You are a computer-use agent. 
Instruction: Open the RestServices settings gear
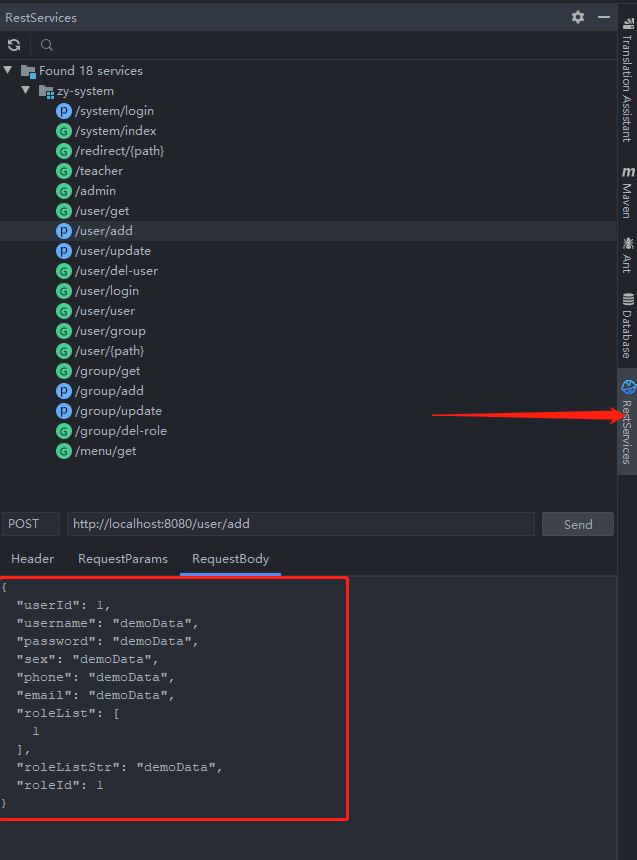(x=578, y=17)
